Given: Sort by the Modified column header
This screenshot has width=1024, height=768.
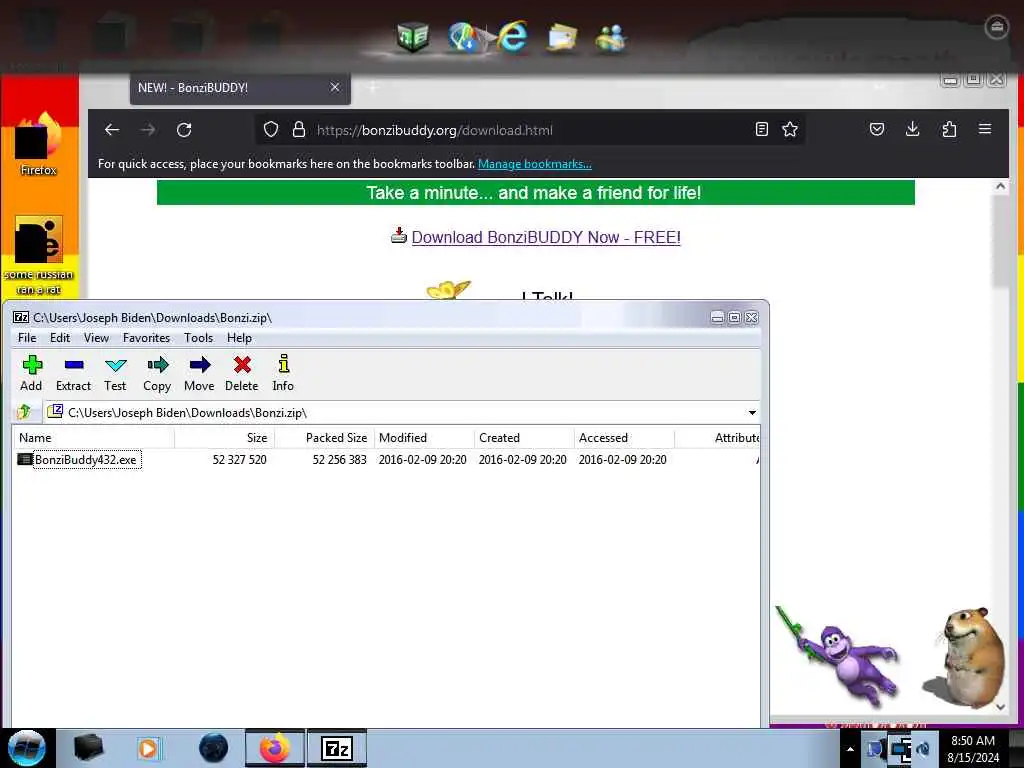Looking at the screenshot, I should [424, 438].
